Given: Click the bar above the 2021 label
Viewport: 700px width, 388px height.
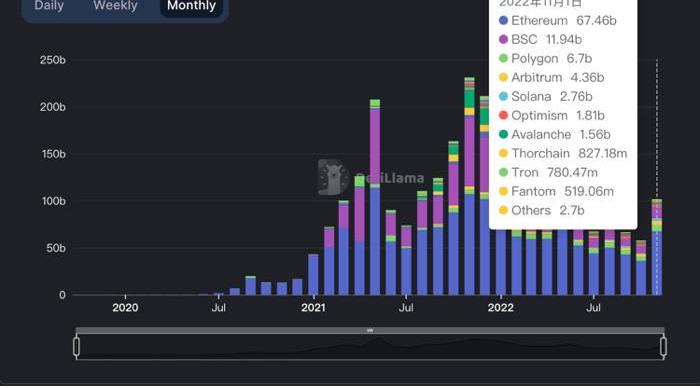Looking at the screenshot, I should pos(313,275).
